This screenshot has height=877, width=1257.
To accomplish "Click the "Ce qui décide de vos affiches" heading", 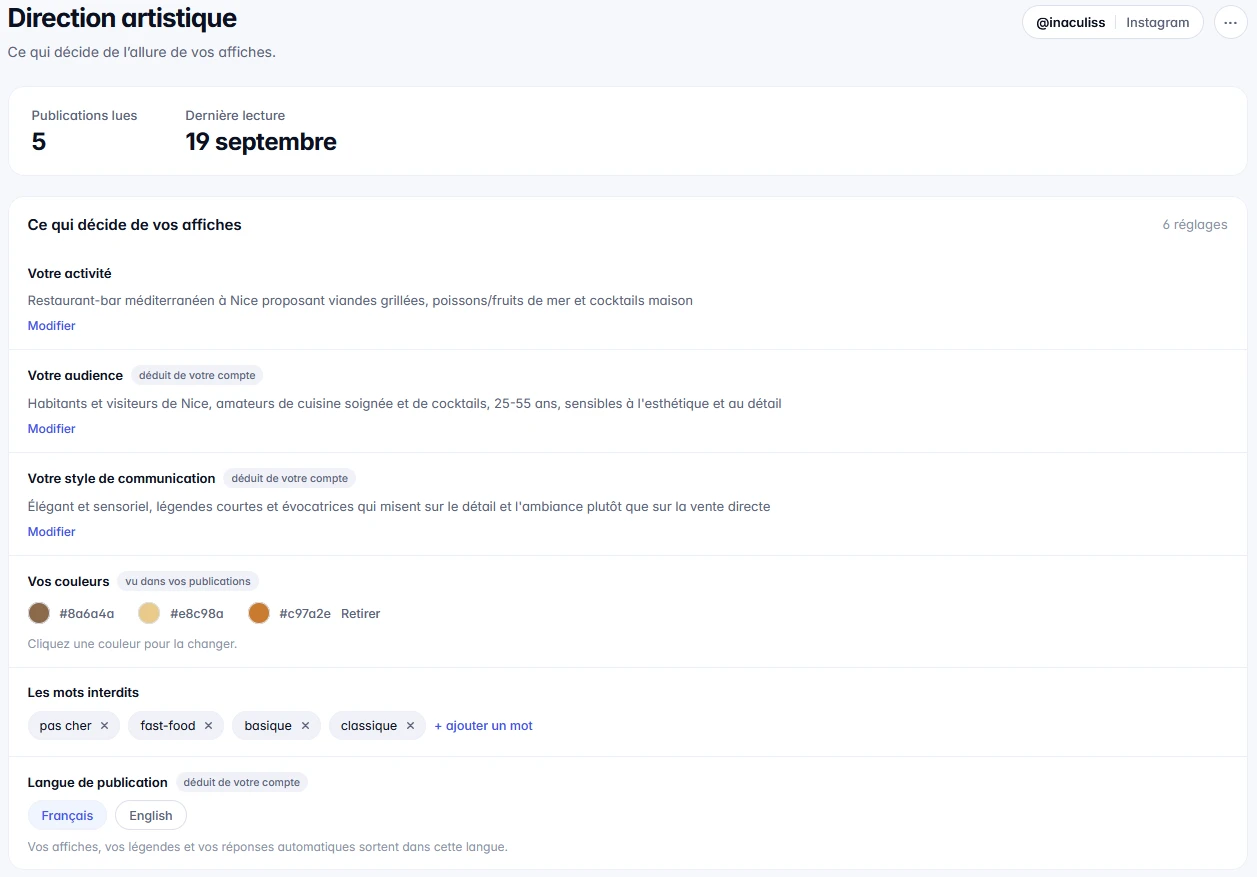I will click(x=135, y=225).
